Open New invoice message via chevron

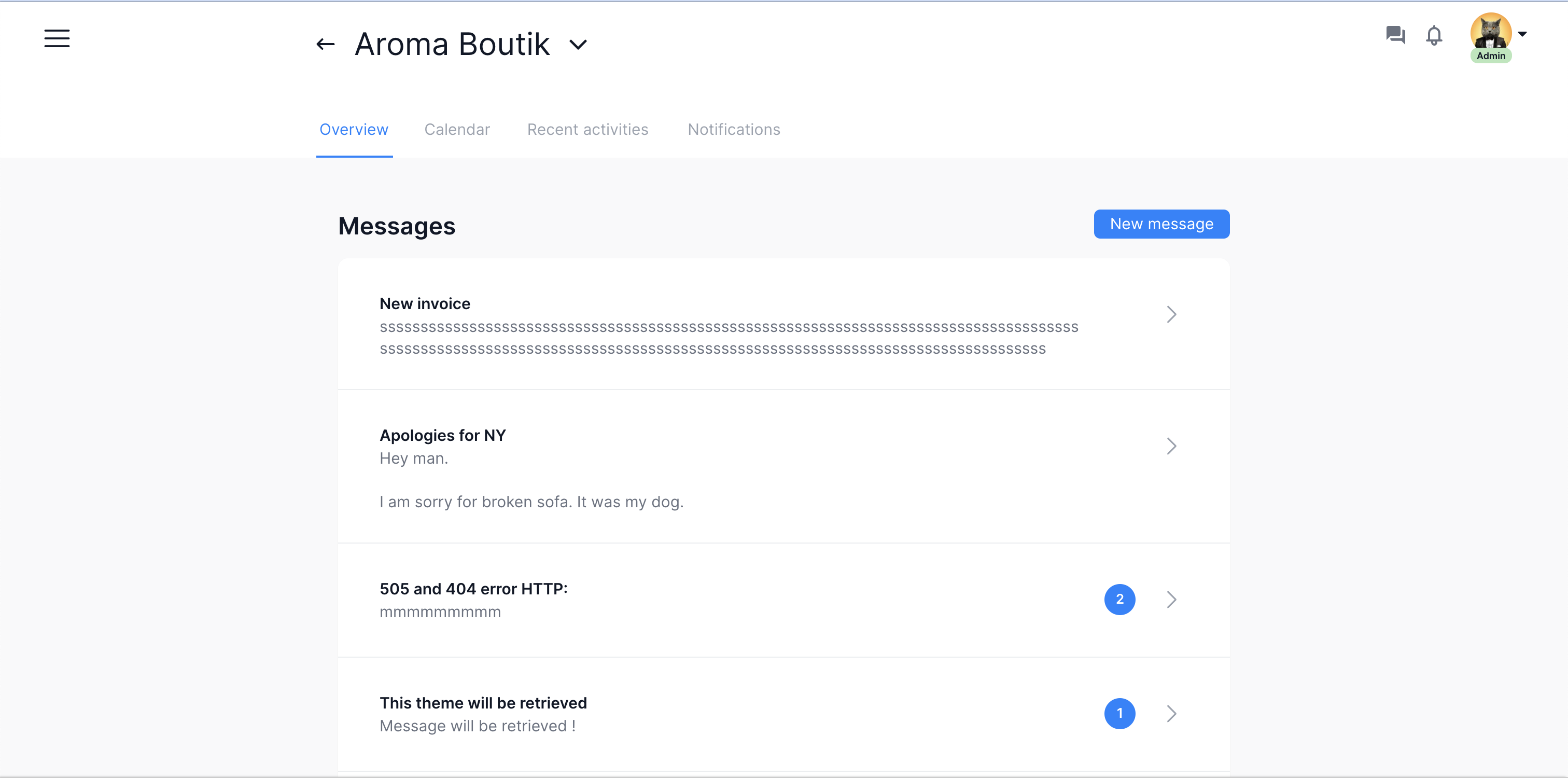pos(1171,314)
